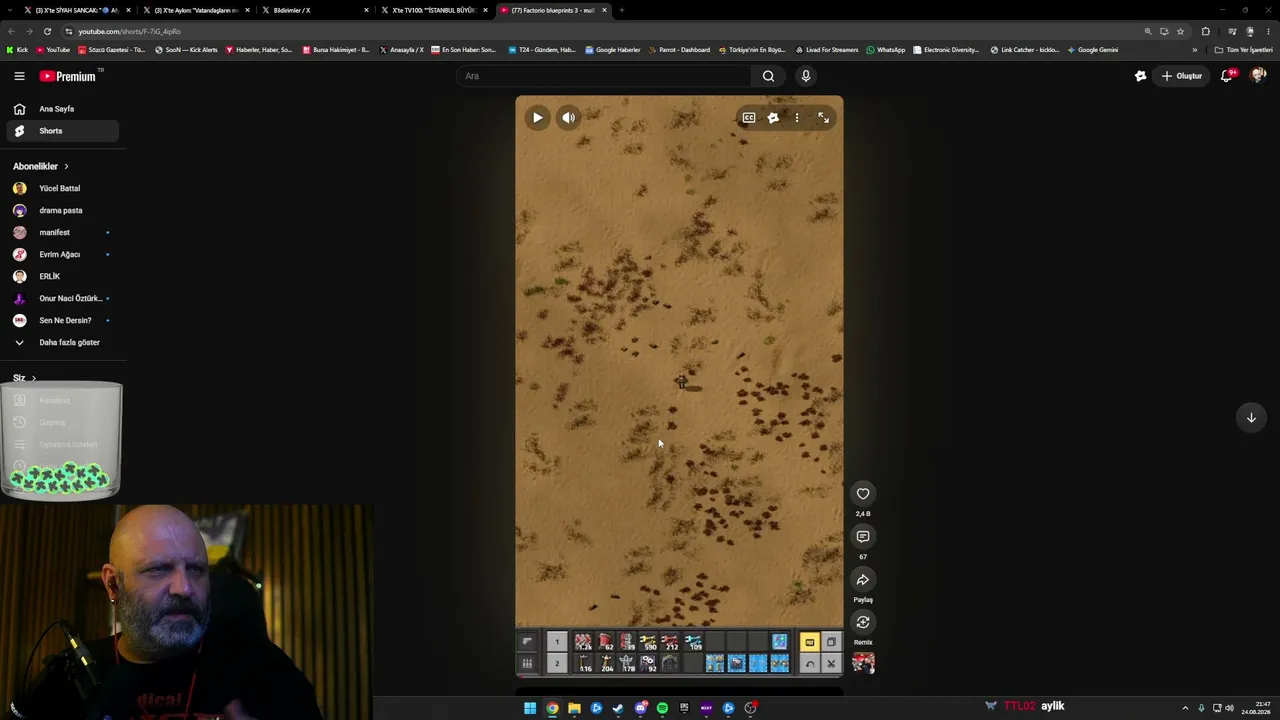Focus the YouTube search field
1280x720 pixels.
(x=604, y=76)
